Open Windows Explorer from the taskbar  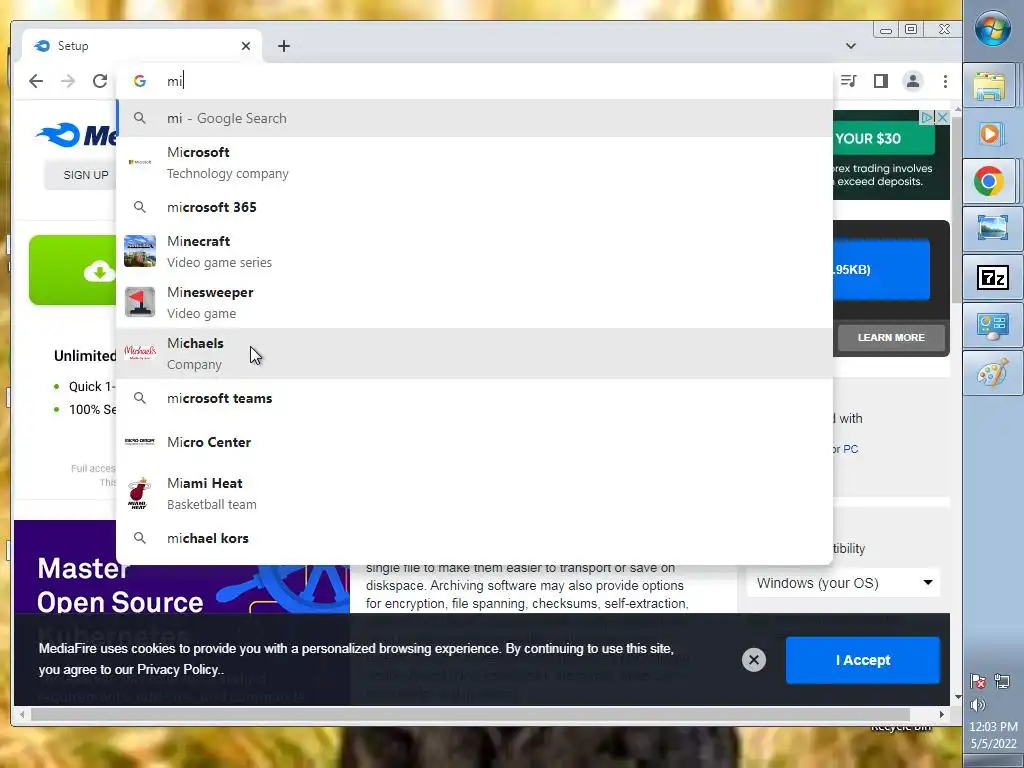click(990, 87)
